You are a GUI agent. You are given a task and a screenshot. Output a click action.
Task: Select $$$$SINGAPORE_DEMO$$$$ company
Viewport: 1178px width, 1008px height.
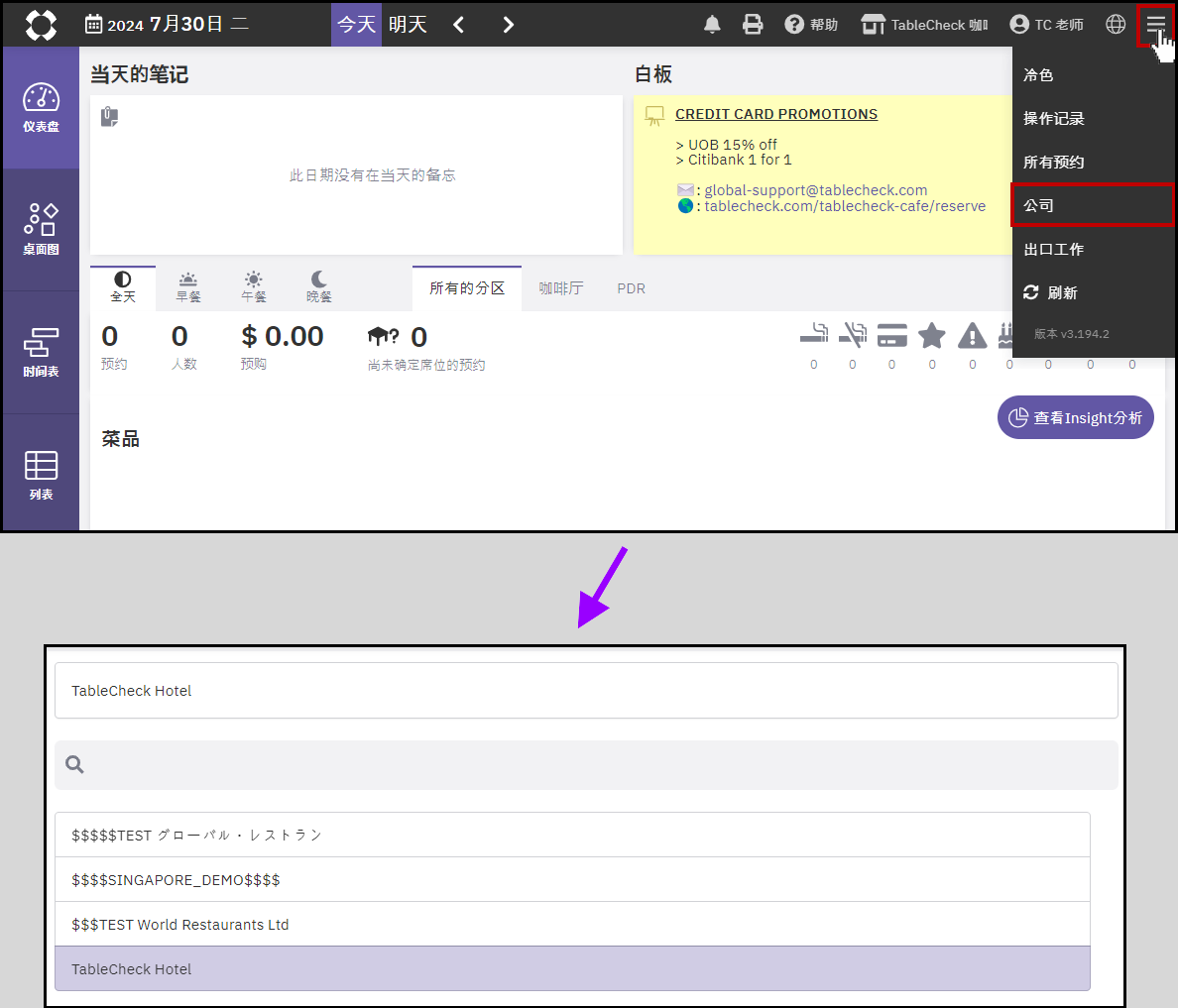click(572, 879)
